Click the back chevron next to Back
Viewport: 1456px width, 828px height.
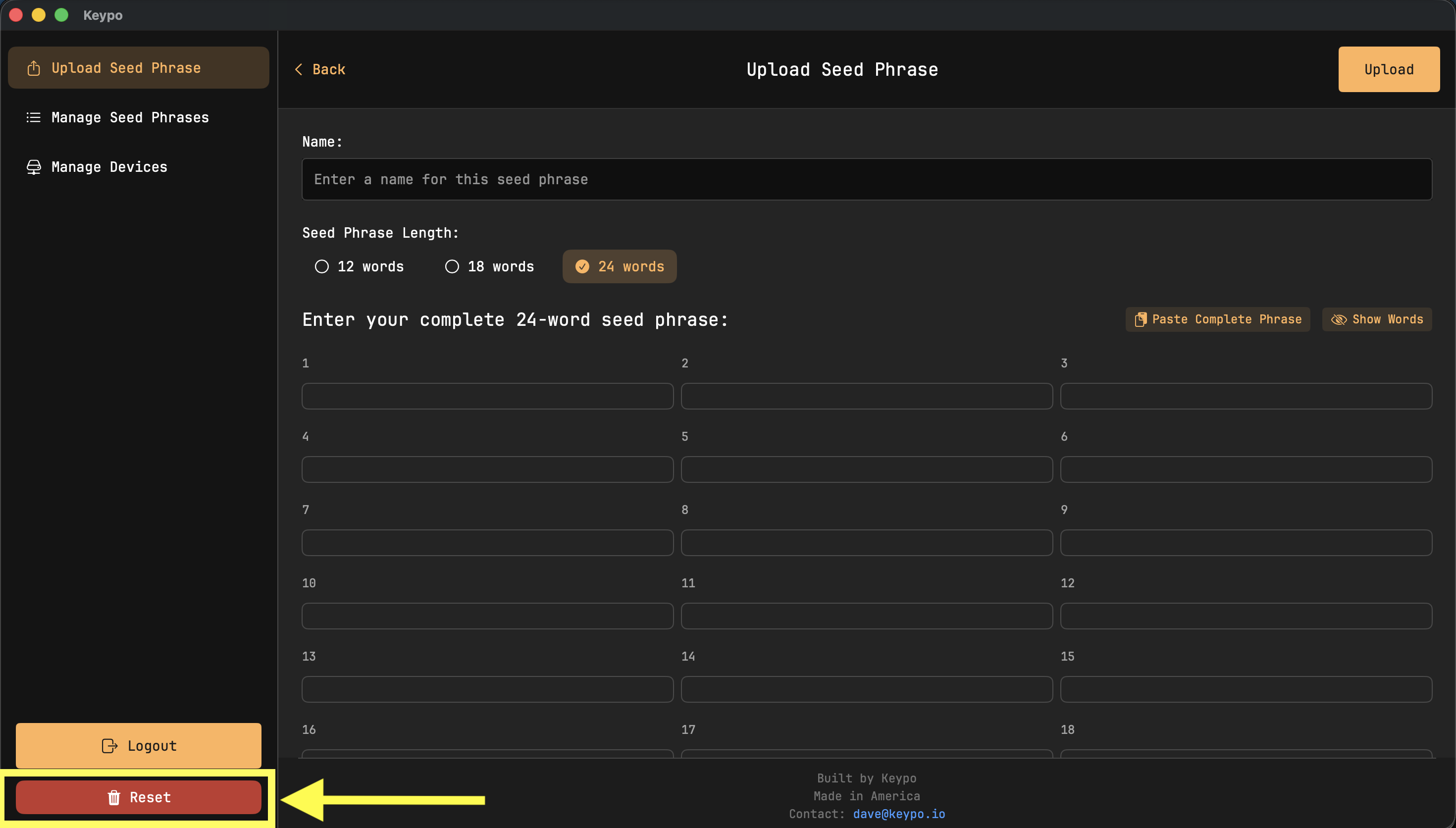pyautogui.click(x=300, y=69)
